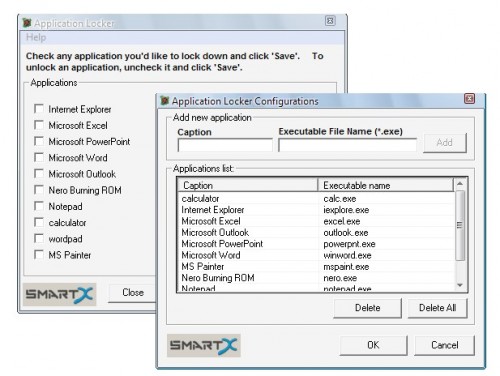The width and height of the screenshot is (500, 376).
Task: Close the Application Locker Configurations dialog
Action: 469,99
